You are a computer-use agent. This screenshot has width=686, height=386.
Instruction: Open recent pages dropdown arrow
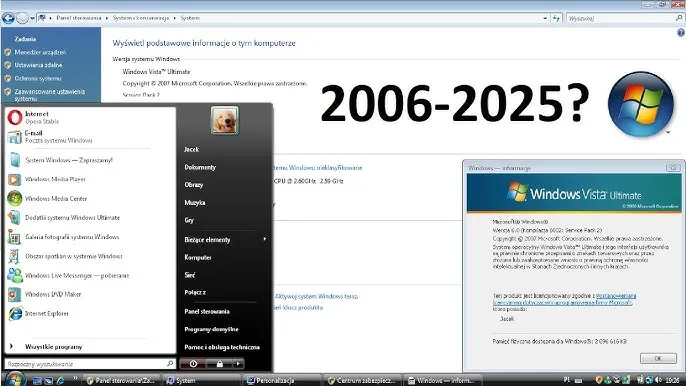32,18
